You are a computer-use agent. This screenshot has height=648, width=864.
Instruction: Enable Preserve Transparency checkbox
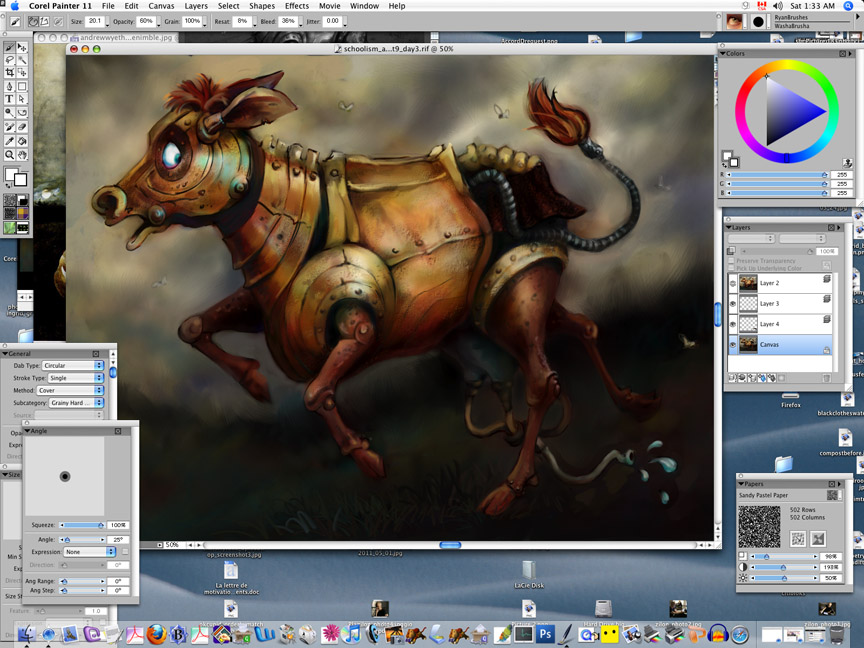pyautogui.click(x=731, y=261)
